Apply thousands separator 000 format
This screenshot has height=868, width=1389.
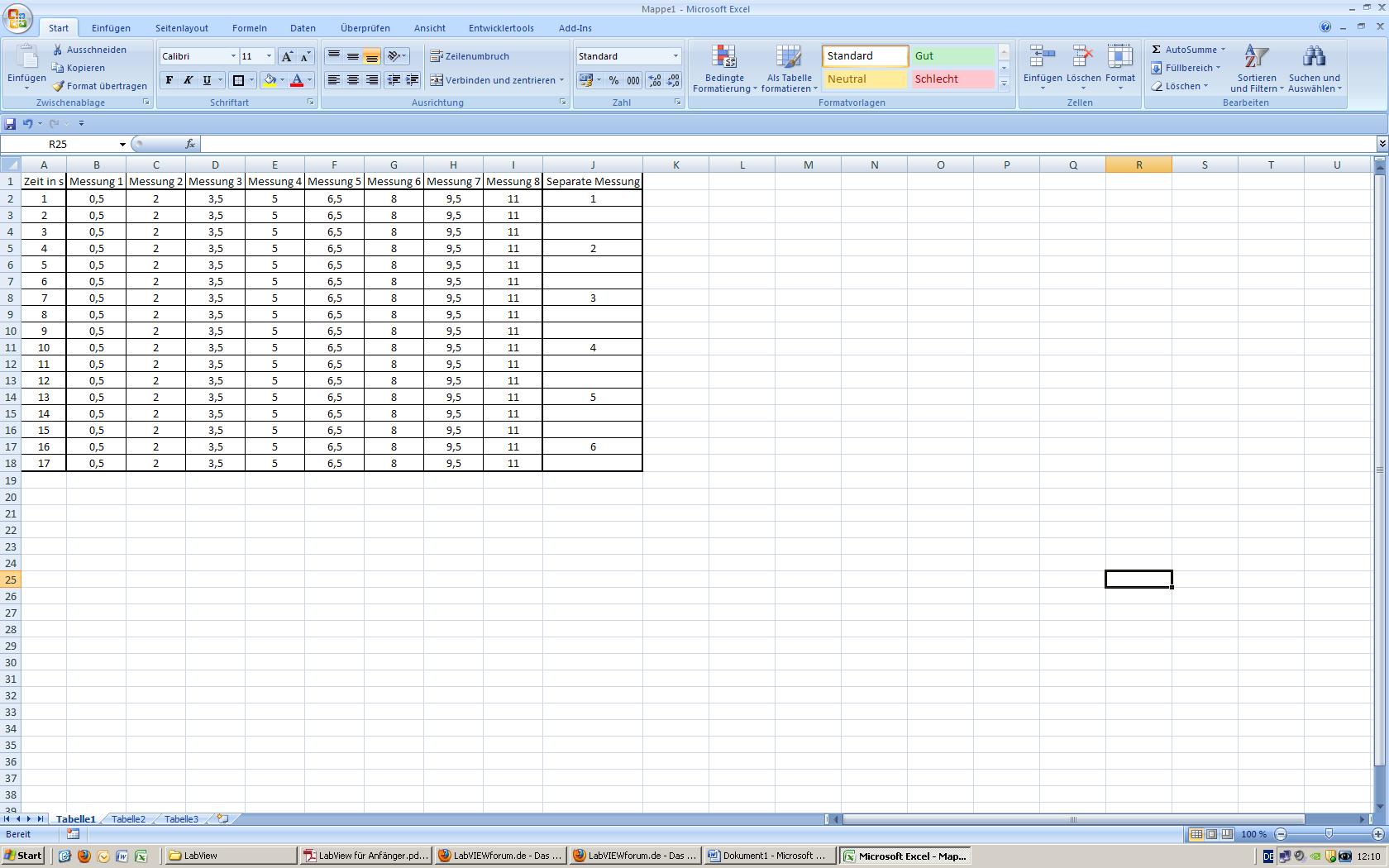(632, 80)
